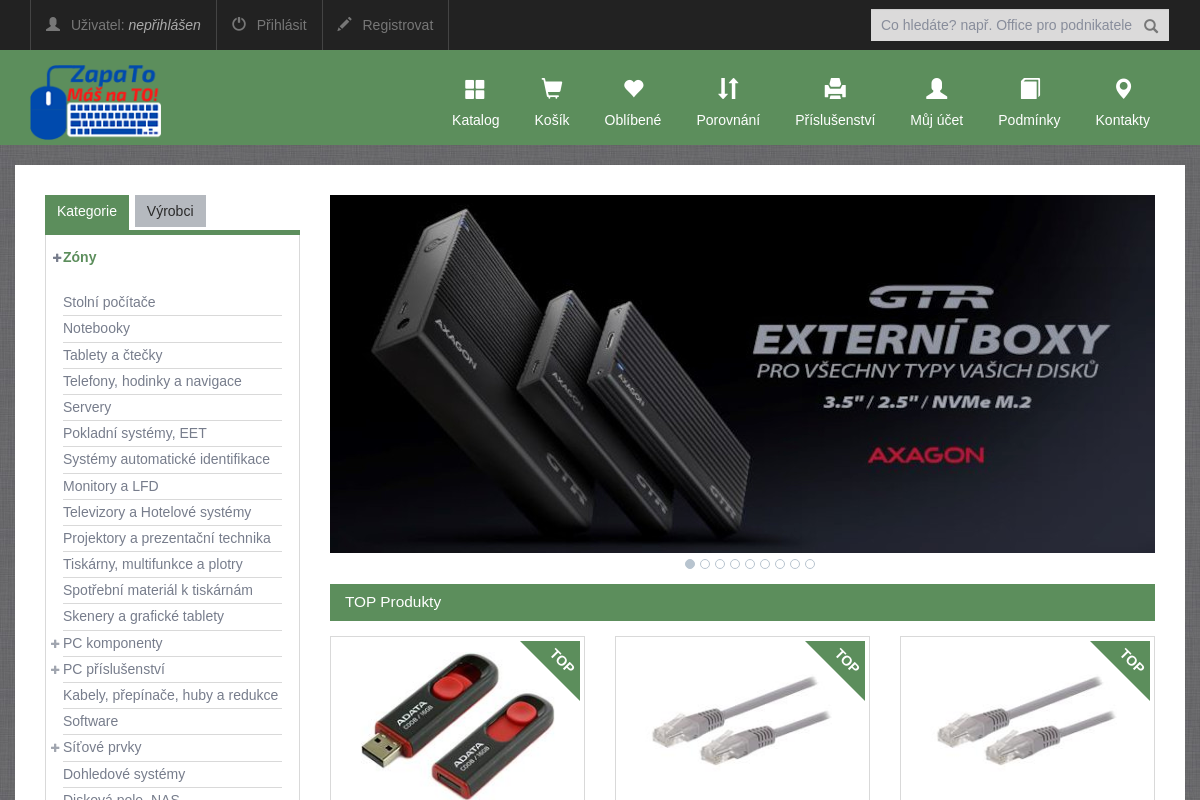Open Porovnání compare arrows icon
Image resolution: width=1200 pixels, height=800 pixels.
click(728, 90)
